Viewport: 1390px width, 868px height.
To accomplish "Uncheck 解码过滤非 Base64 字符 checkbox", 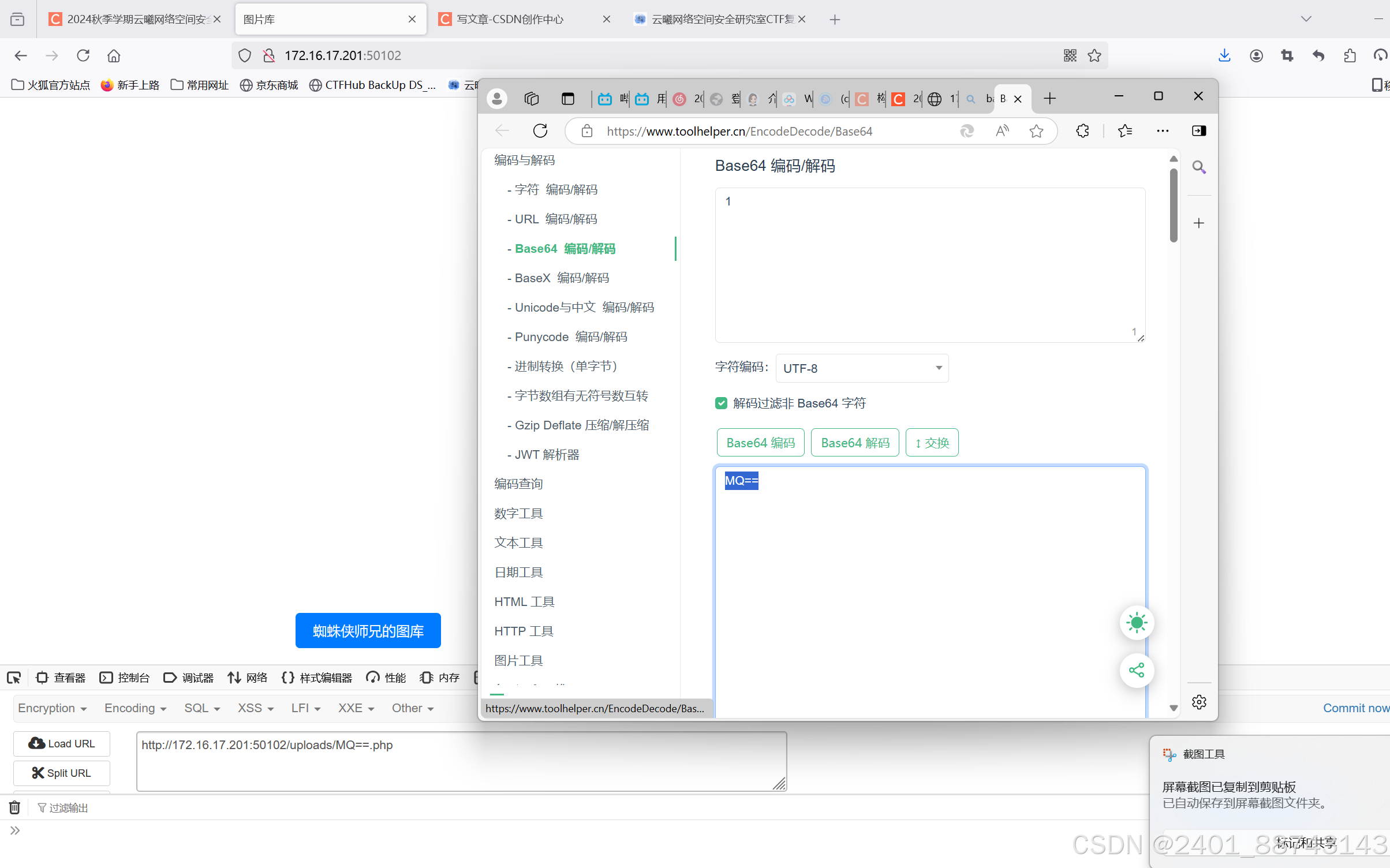I will click(x=721, y=403).
